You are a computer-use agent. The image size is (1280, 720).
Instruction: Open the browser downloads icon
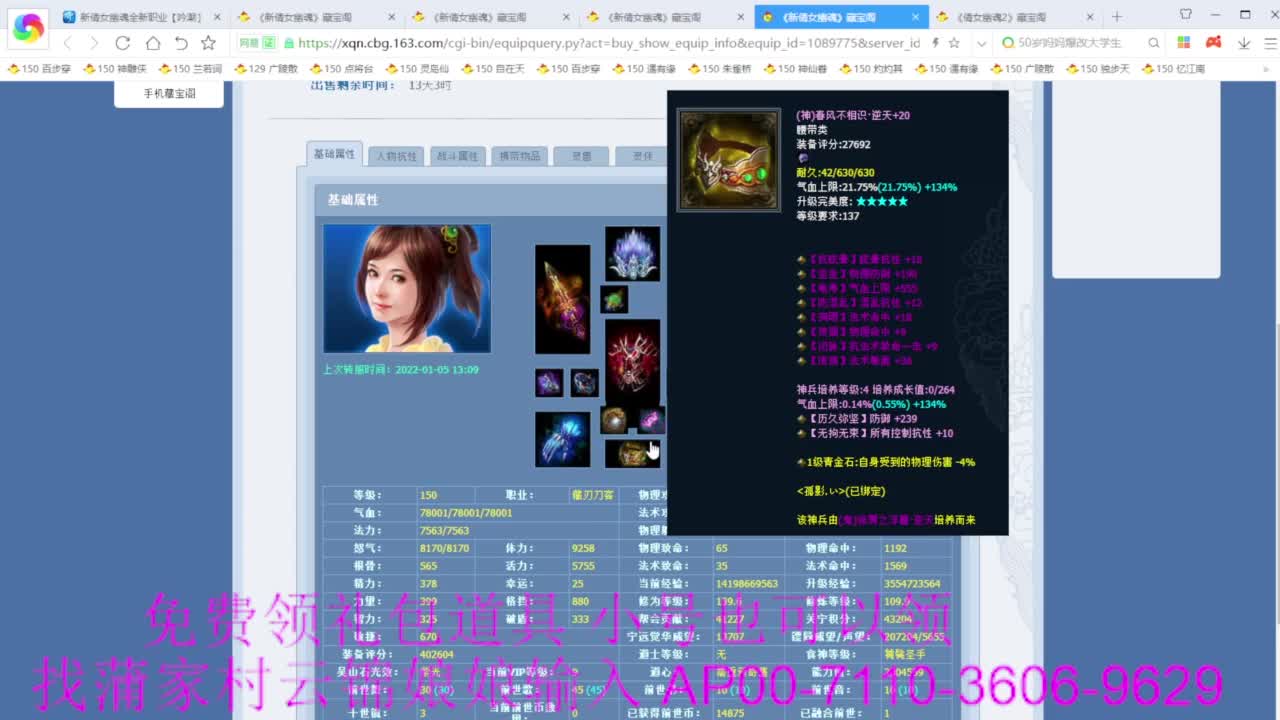coord(1244,43)
